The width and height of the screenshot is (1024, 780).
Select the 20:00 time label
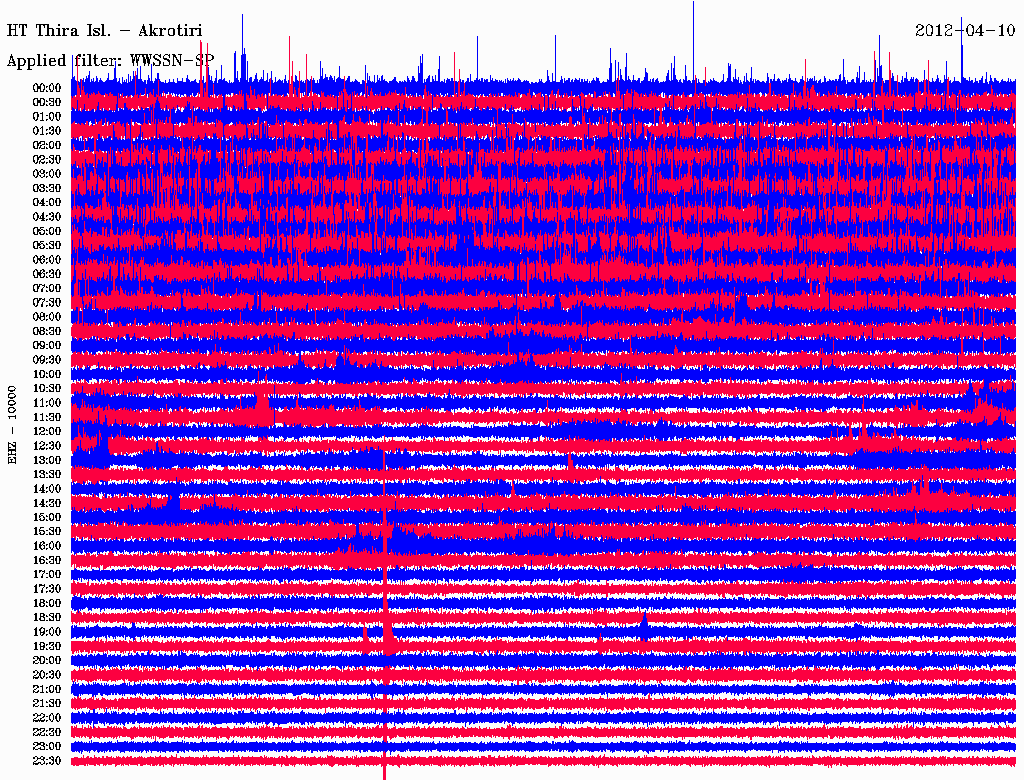pos(47,661)
